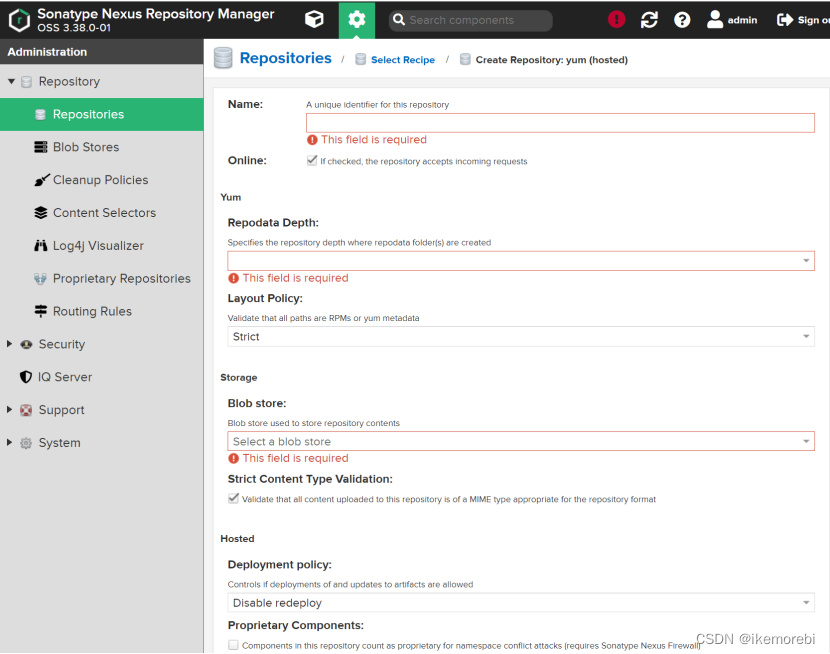Click the Sonatype Nexus logo icon
Viewport: 830px width, 654px height.
[x=20, y=20]
